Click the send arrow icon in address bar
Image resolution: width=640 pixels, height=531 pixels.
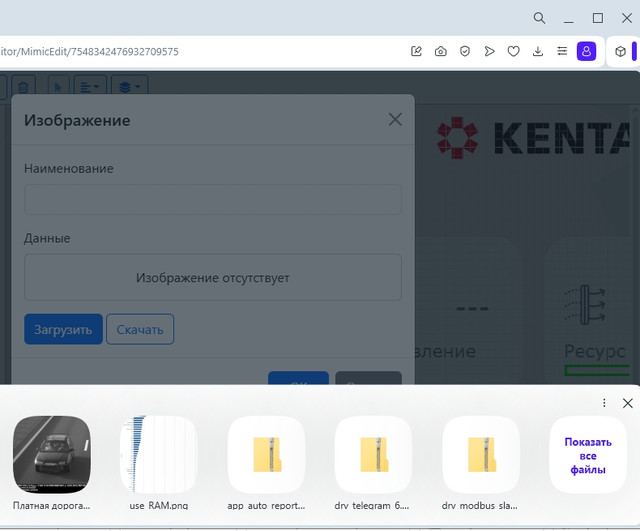pos(489,51)
